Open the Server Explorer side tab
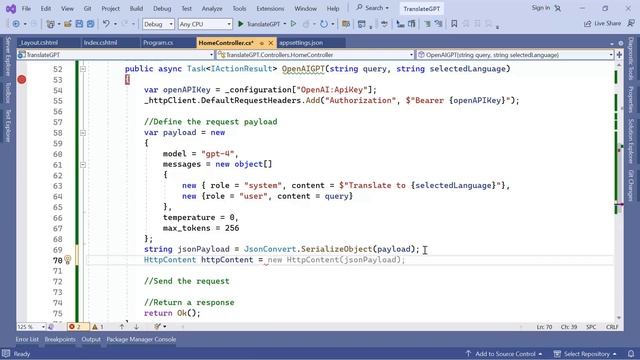 (8, 56)
